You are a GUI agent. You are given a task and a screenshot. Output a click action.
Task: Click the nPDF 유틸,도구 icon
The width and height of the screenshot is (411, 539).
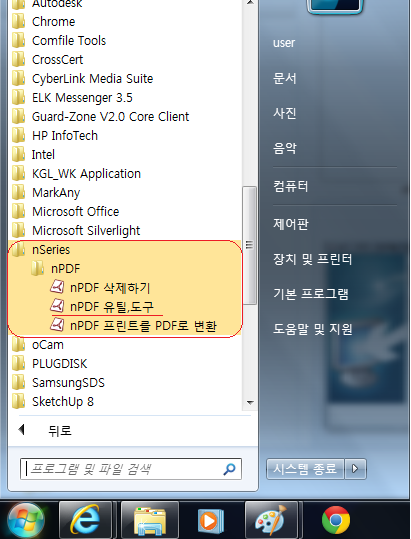57,305
